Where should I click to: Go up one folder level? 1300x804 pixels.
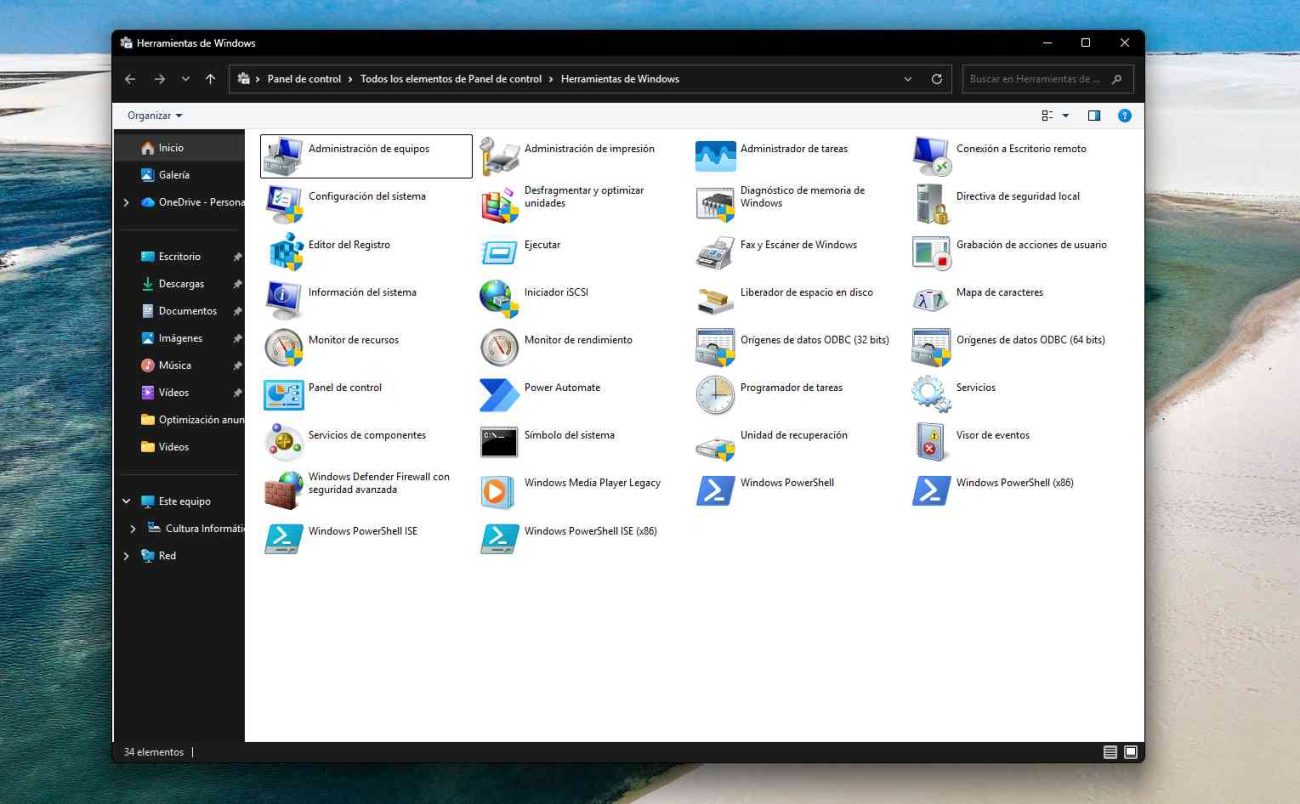tap(210, 79)
